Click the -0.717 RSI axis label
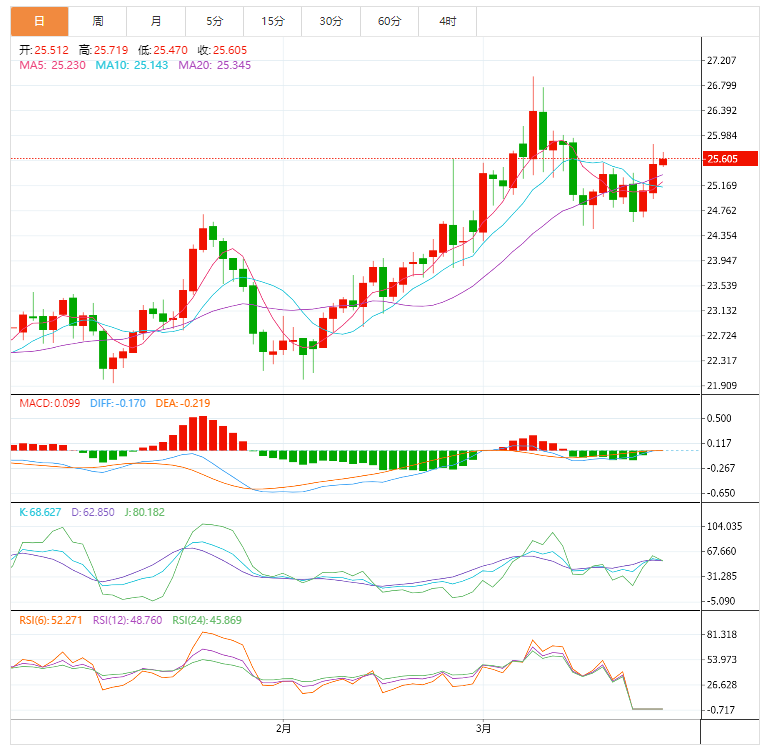Image resolution: width=769 pixels, height=752 pixels. tap(719, 710)
